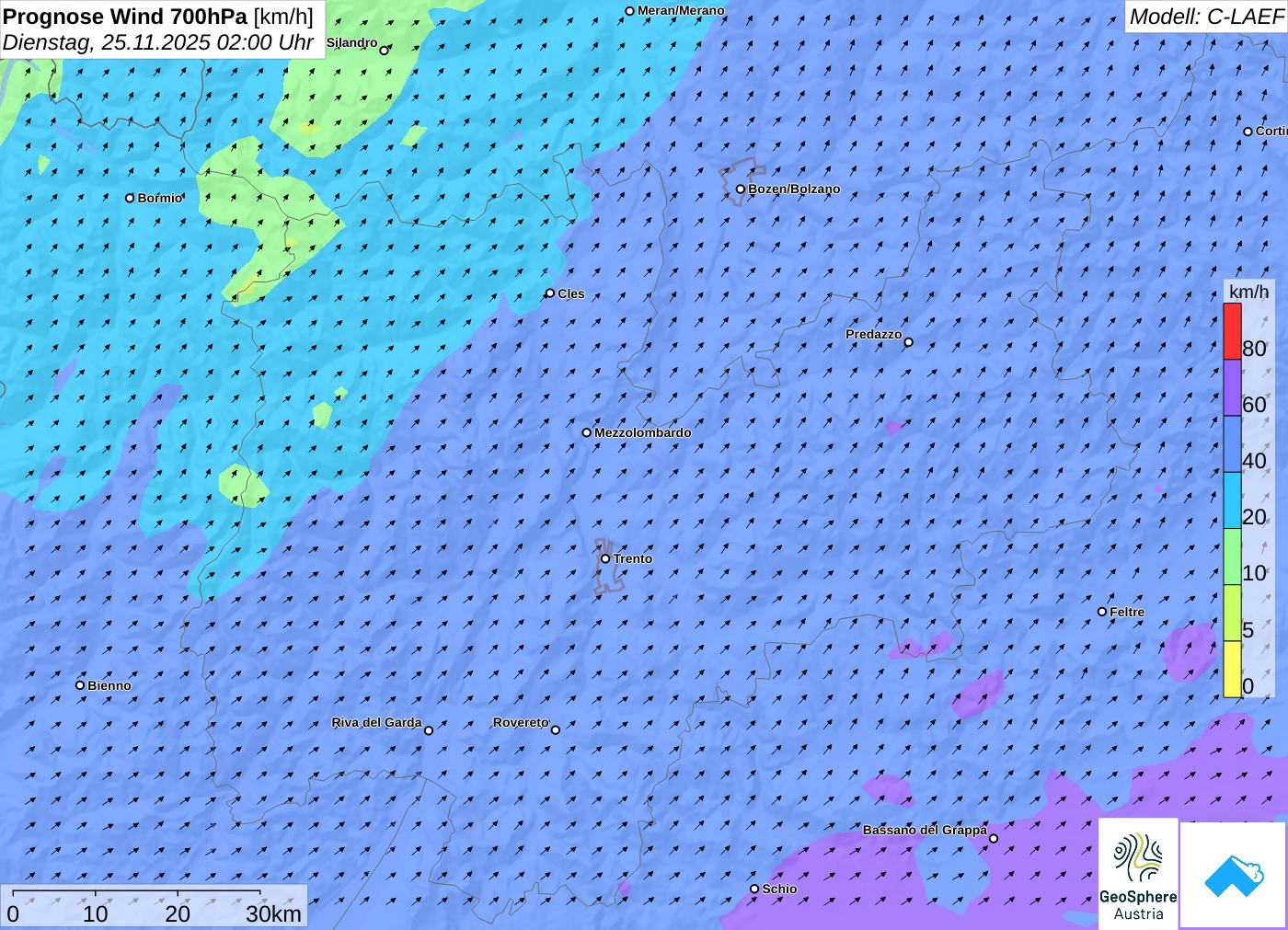The image size is (1288, 930).
Task: Click the Trento city marker circle
Action: (x=605, y=558)
